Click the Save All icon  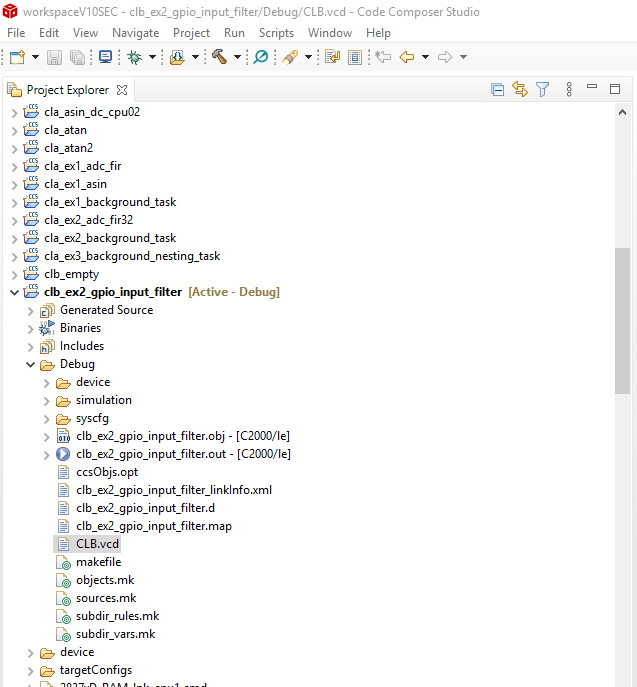[78, 57]
